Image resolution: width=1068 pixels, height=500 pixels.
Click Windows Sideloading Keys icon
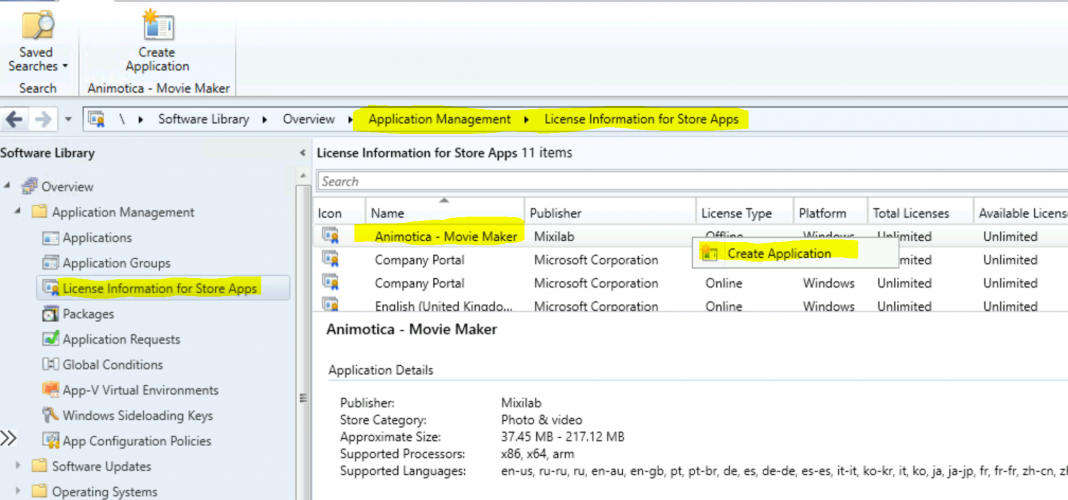51,416
